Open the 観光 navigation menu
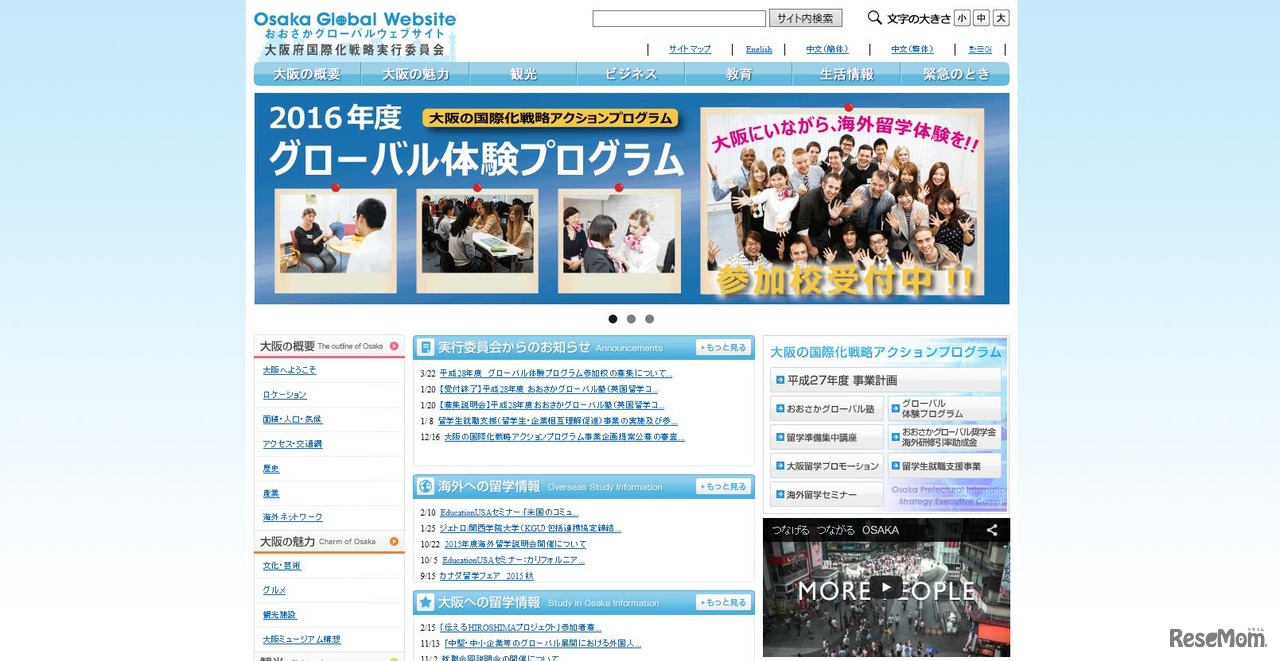Viewport: 1280px width, 661px height. pyautogui.click(x=521, y=73)
